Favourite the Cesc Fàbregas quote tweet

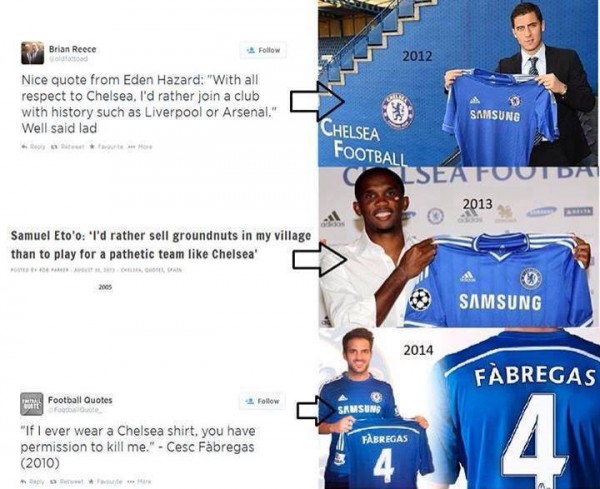pyautogui.click(x=106, y=481)
